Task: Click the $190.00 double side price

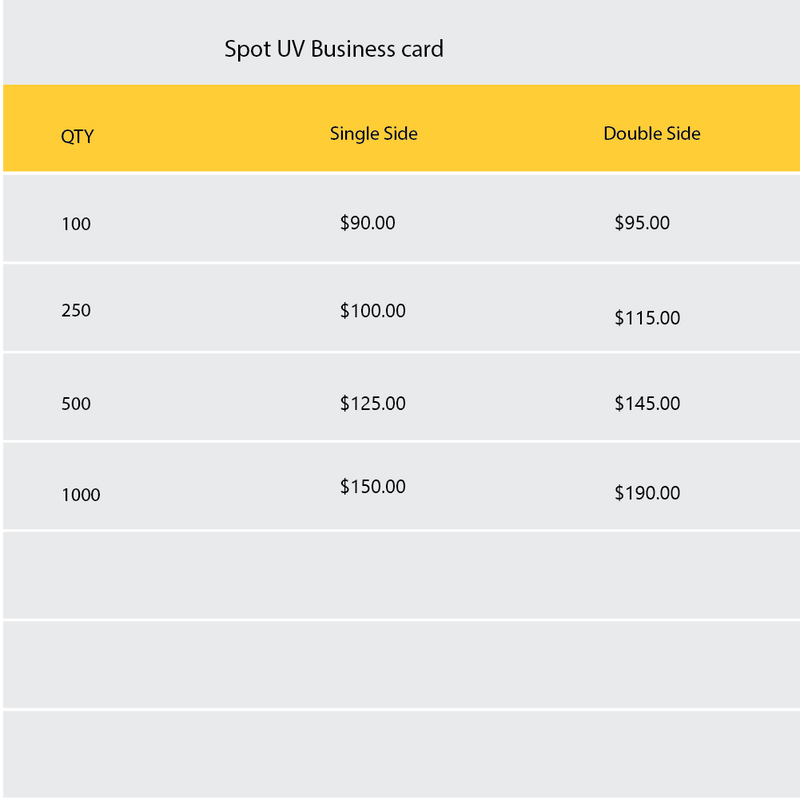Action: click(647, 493)
